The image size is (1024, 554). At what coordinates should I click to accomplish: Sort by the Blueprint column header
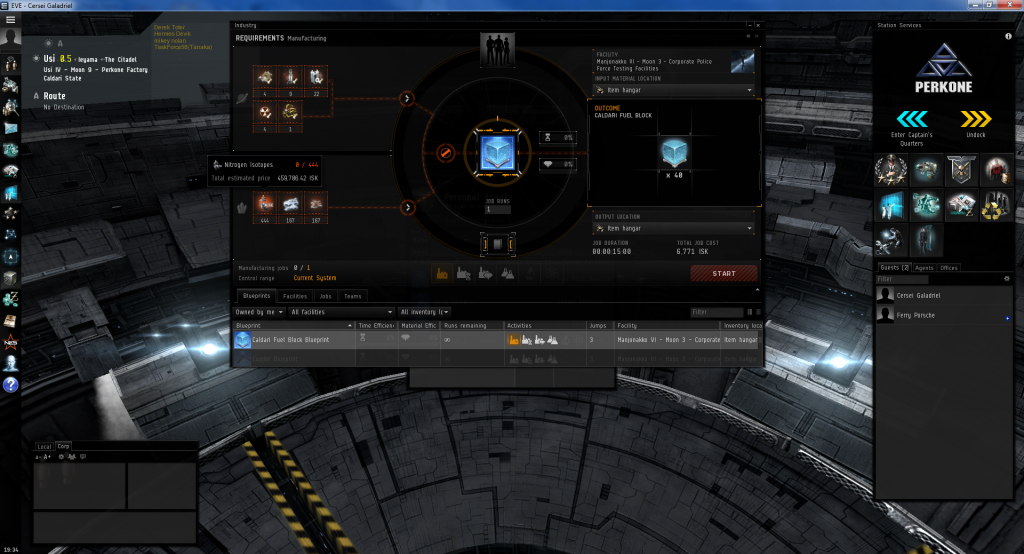point(294,325)
